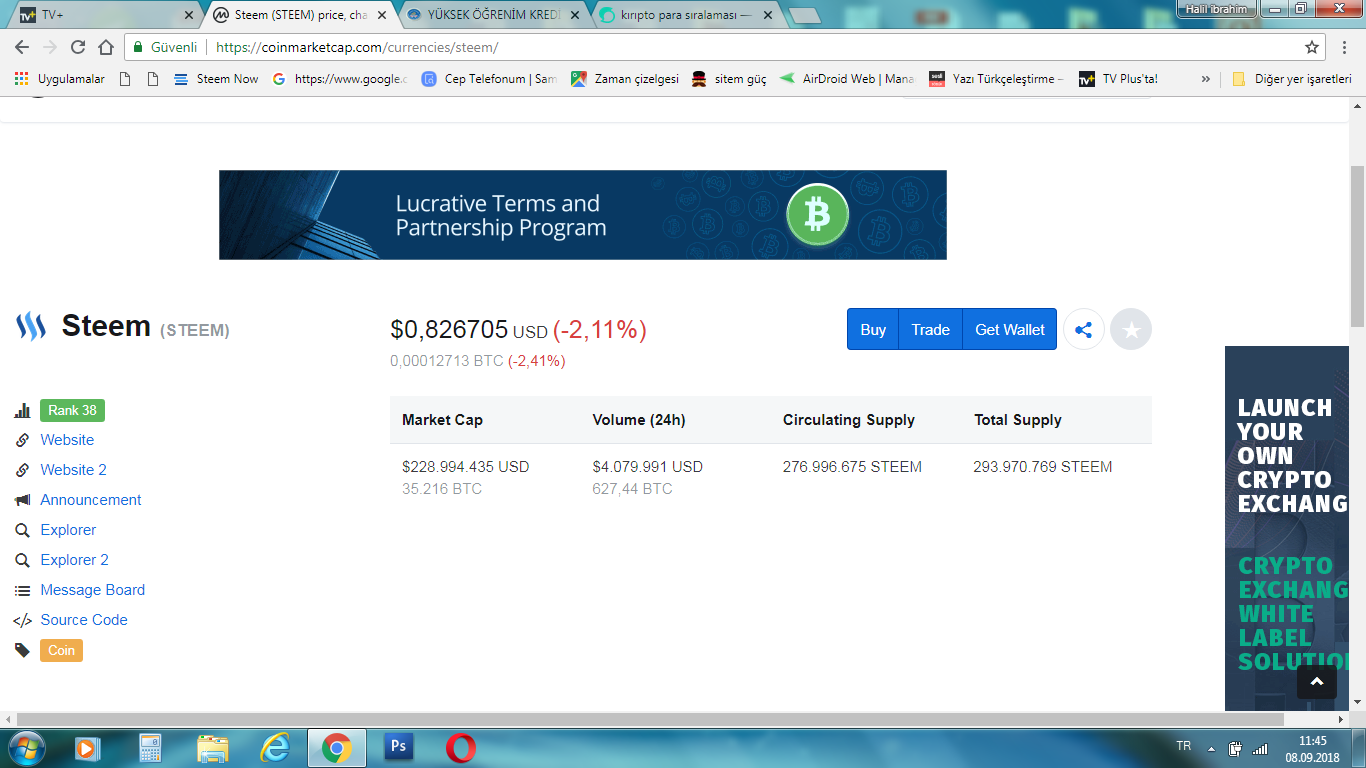Open the Calculator from the taskbar

150,748
